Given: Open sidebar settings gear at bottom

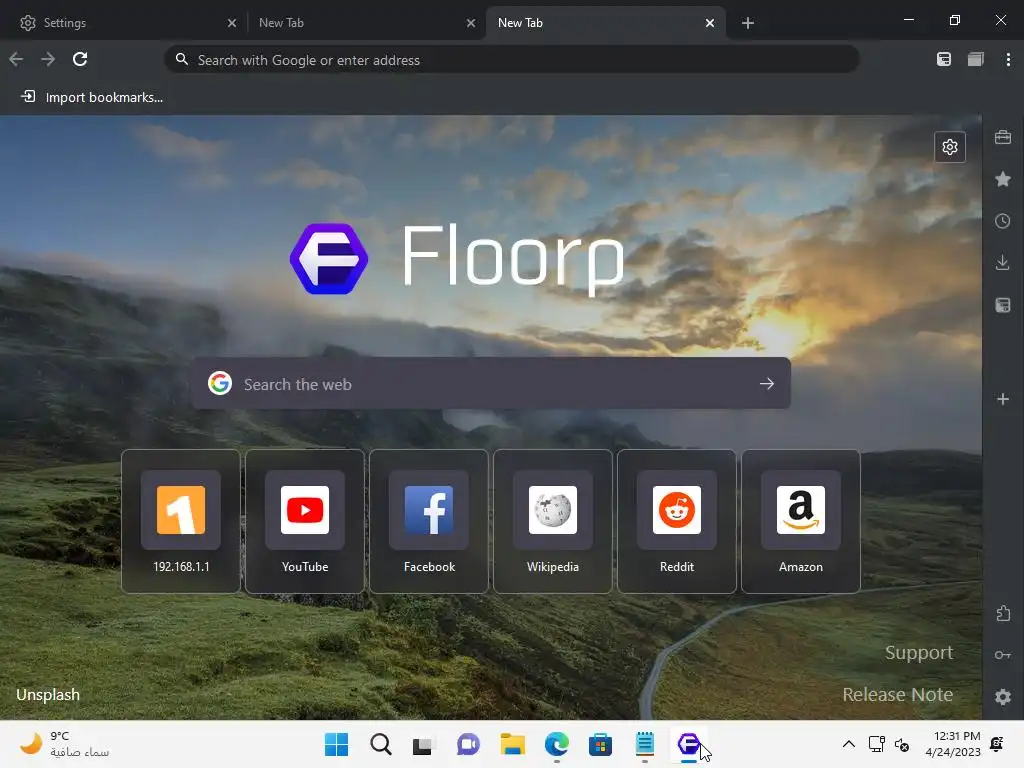Looking at the screenshot, I should (1003, 697).
